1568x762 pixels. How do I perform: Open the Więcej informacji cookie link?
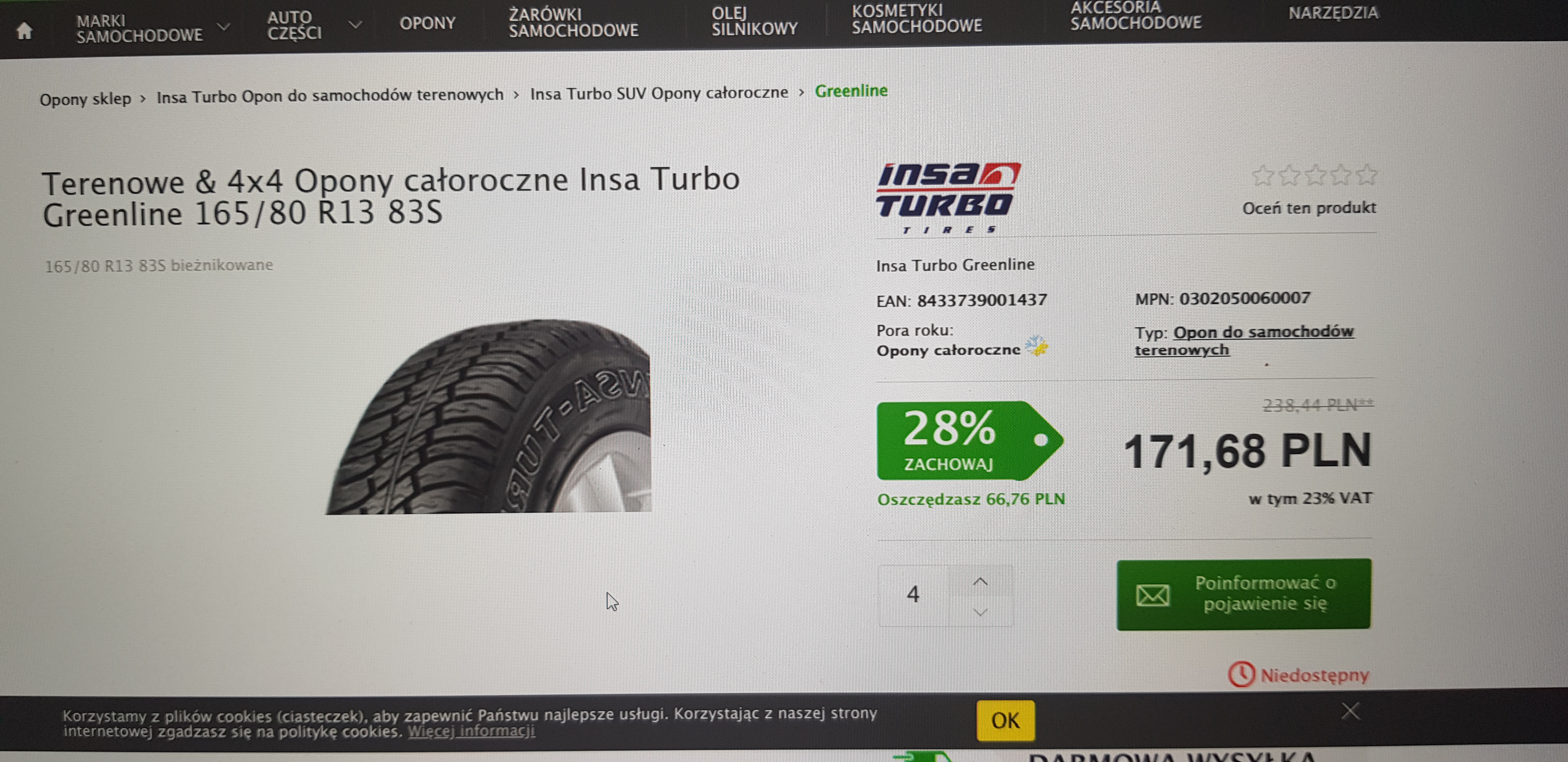[471, 731]
